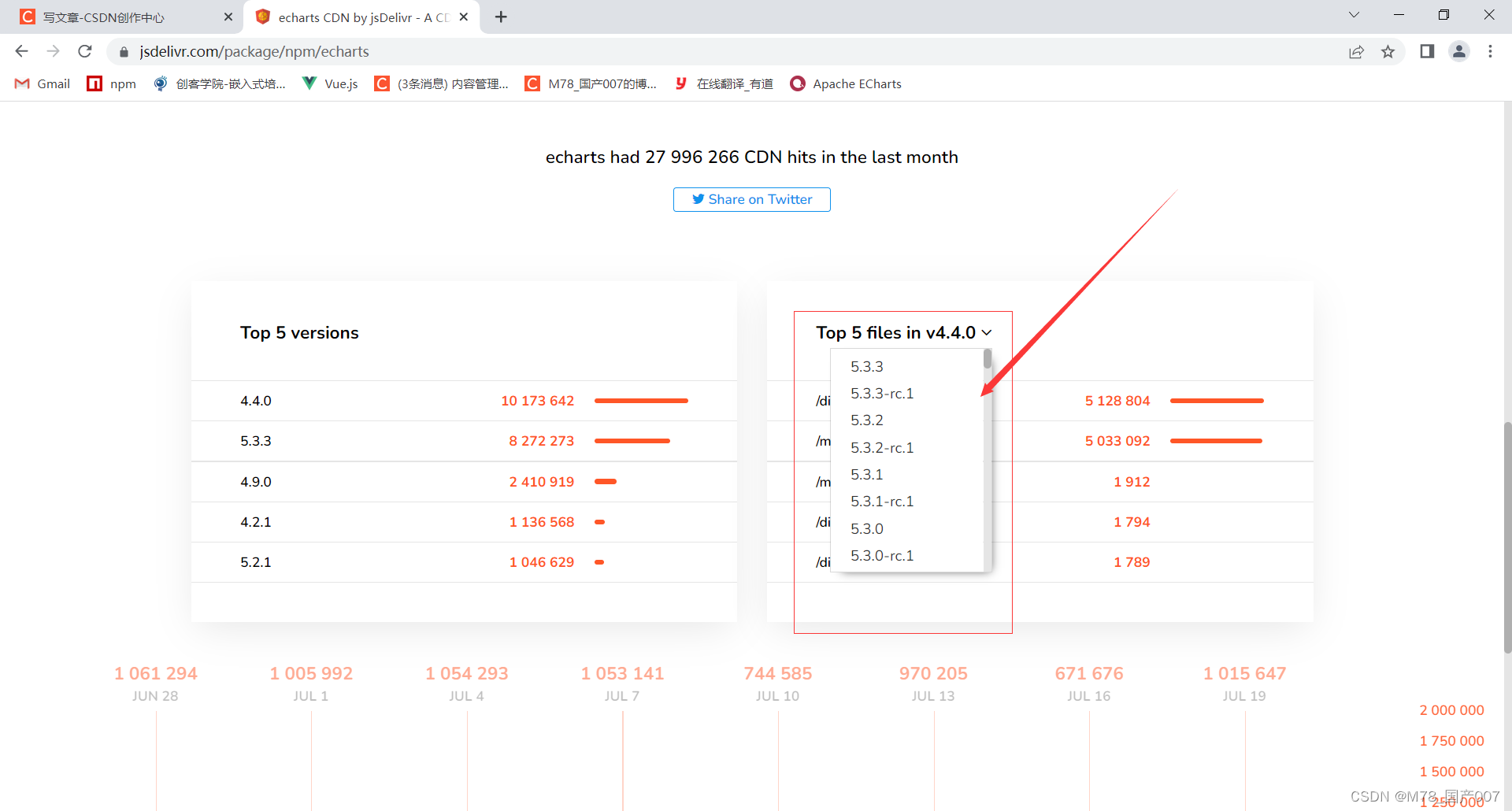The width and height of the screenshot is (1512, 811).
Task: Open the 创客学院-嵌入式培 bookmark
Action: pyautogui.click(x=220, y=83)
